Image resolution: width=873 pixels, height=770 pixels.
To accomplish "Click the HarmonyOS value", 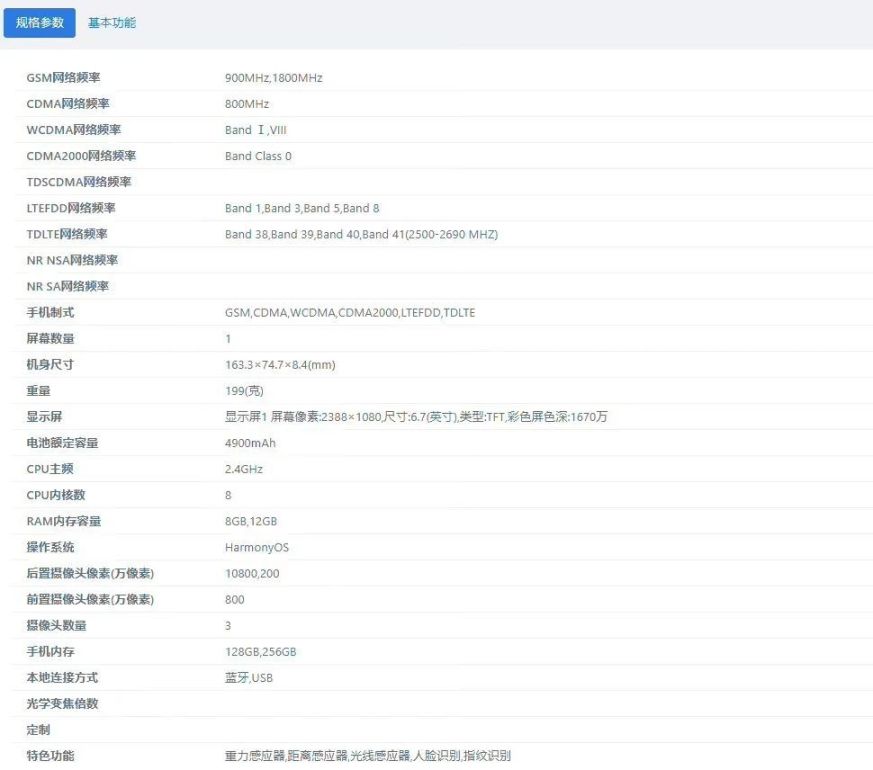I will [x=257, y=547].
